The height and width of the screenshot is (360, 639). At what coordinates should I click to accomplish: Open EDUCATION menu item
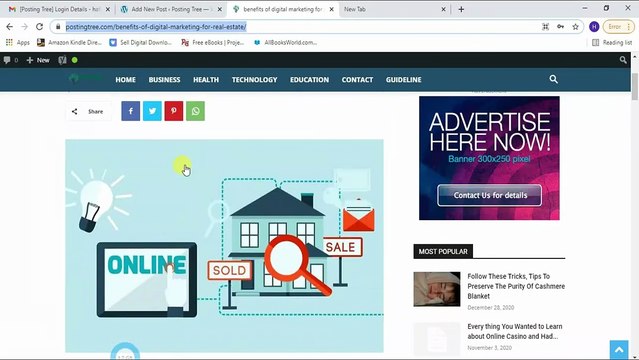309,80
